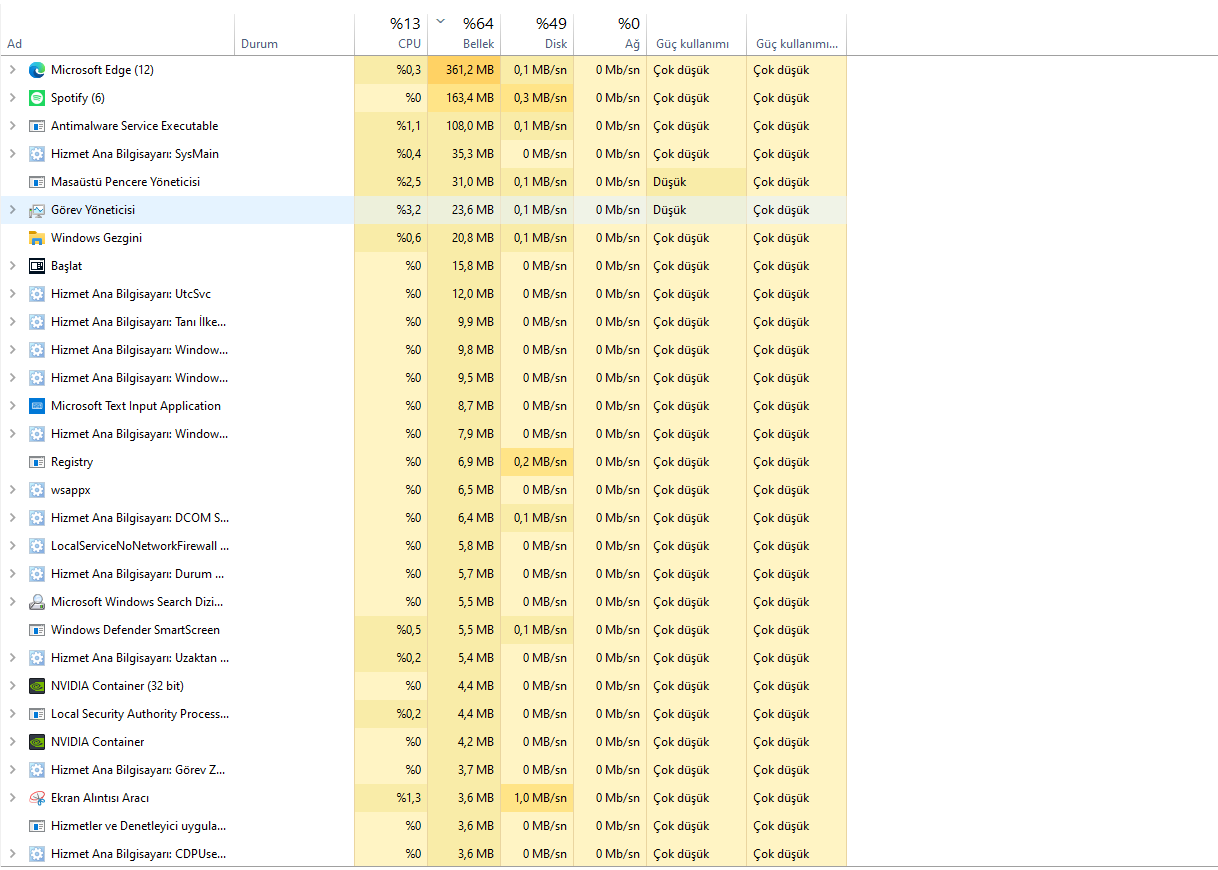
Task: Click the Görev Zamanlayıcı service gear icon
Action: click(x=37, y=770)
